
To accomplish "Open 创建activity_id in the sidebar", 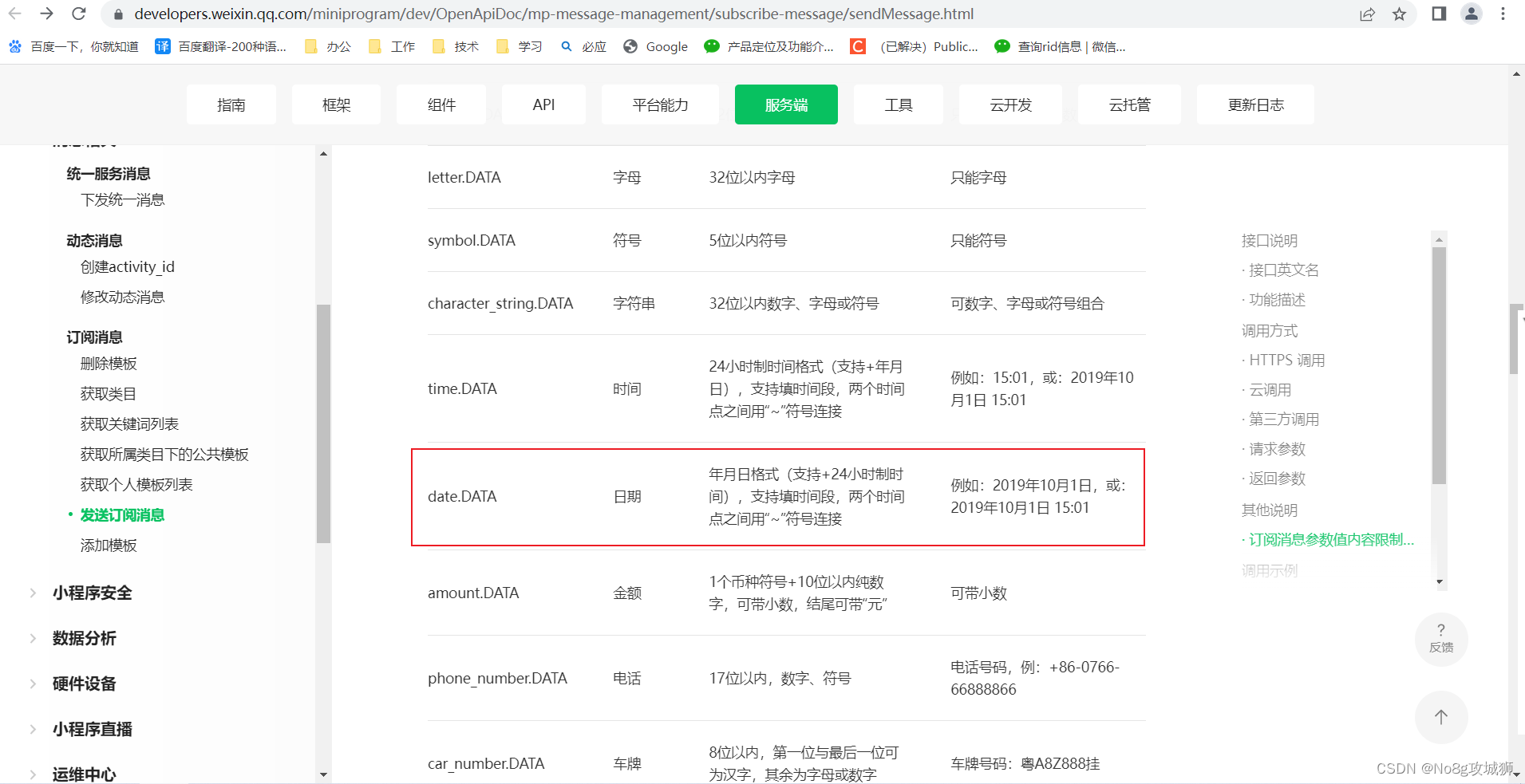I will [x=127, y=266].
